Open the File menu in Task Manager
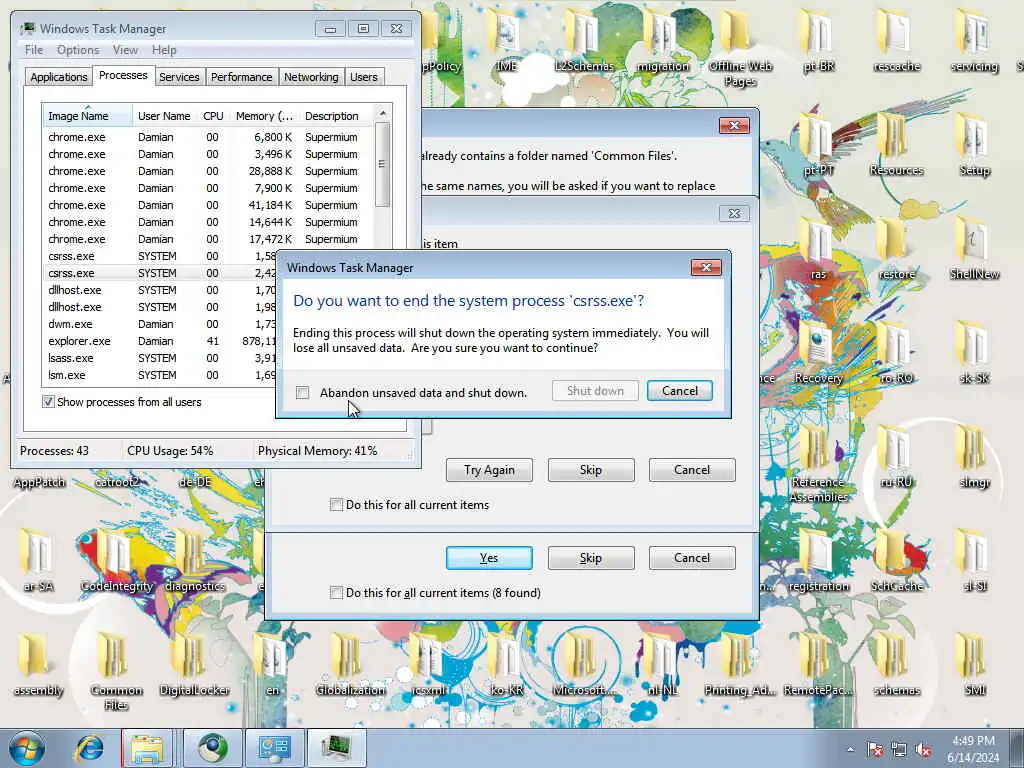1024x768 pixels. click(x=34, y=50)
